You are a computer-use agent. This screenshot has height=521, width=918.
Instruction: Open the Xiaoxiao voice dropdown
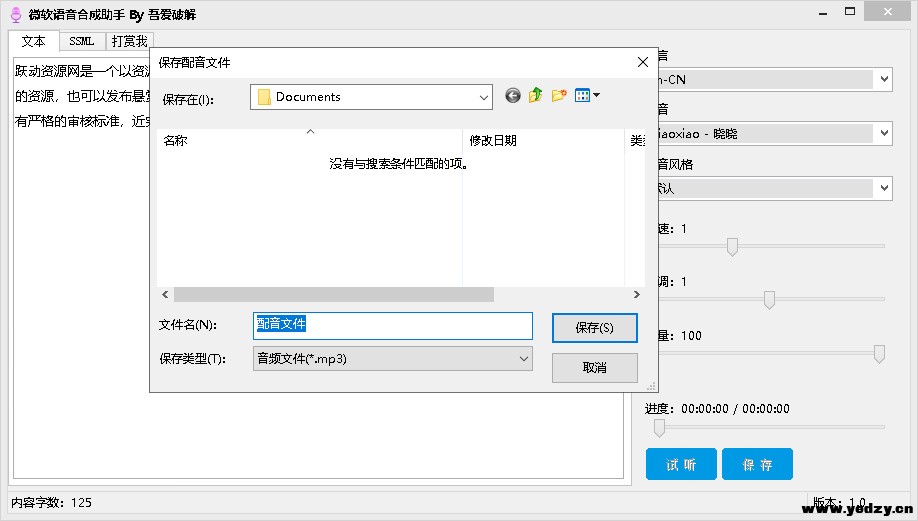point(884,133)
